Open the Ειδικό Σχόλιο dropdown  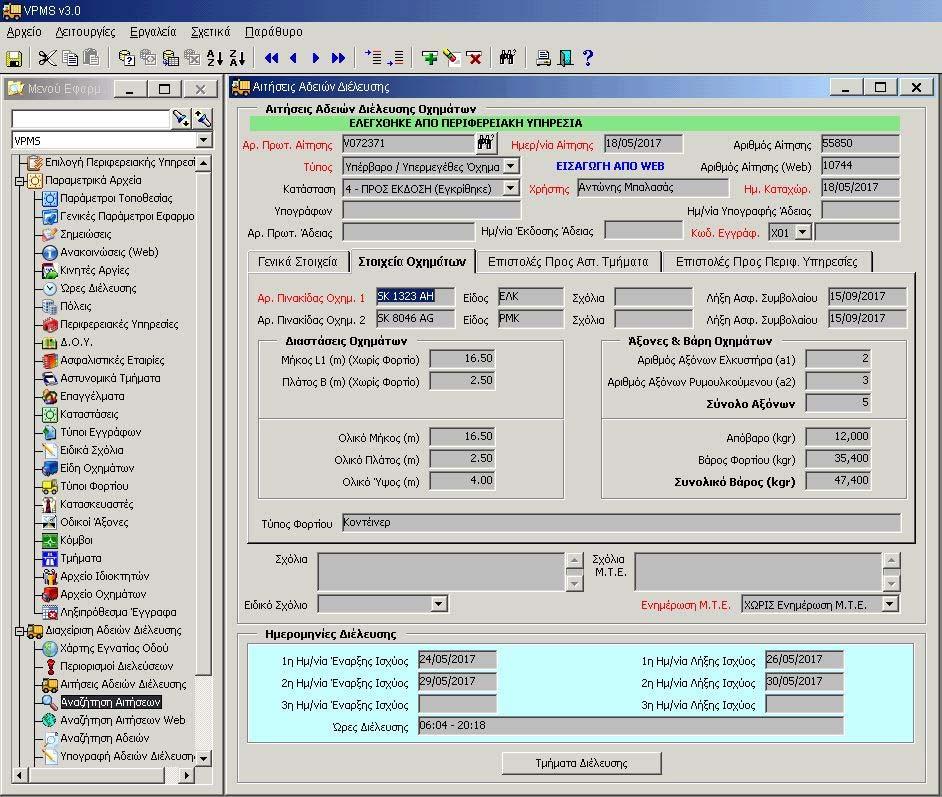[439, 604]
